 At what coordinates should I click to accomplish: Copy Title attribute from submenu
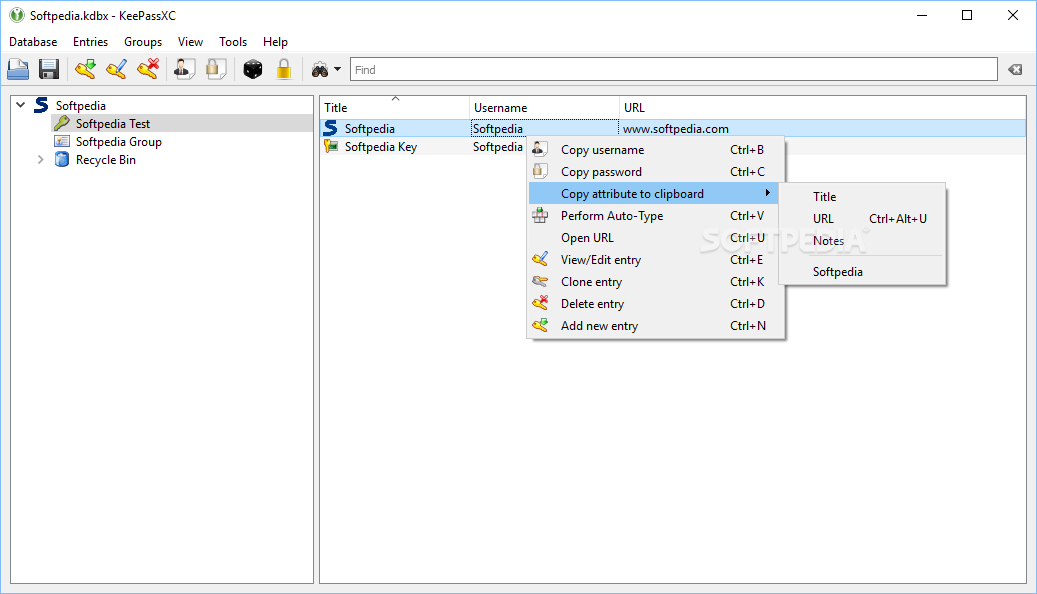coord(862,196)
